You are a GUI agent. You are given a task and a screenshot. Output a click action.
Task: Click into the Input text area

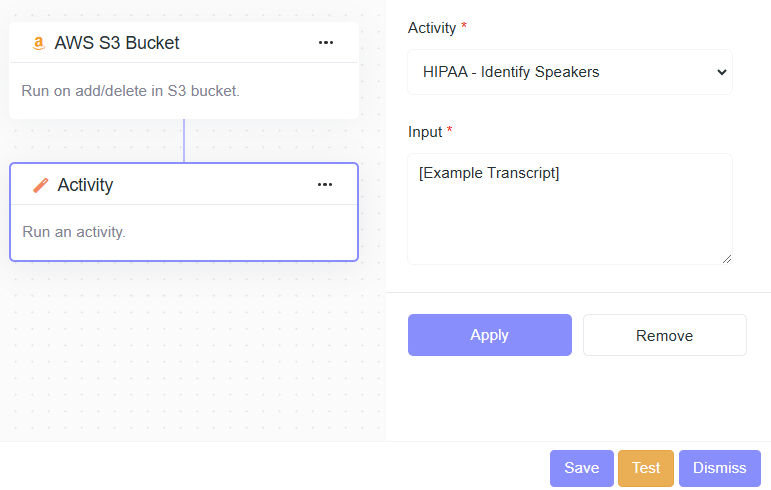click(569, 208)
